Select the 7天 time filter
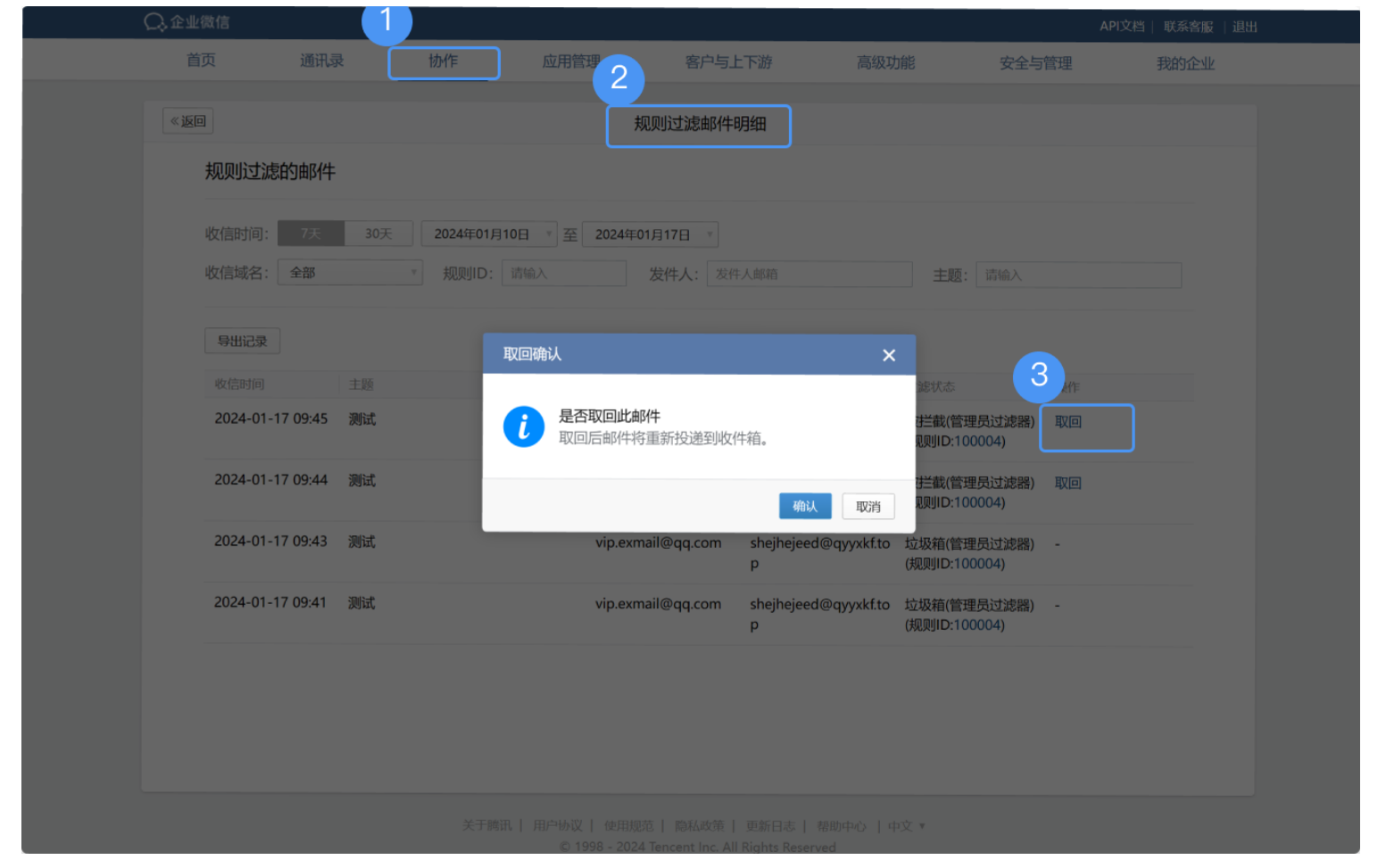 pyautogui.click(x=310, y=233)
